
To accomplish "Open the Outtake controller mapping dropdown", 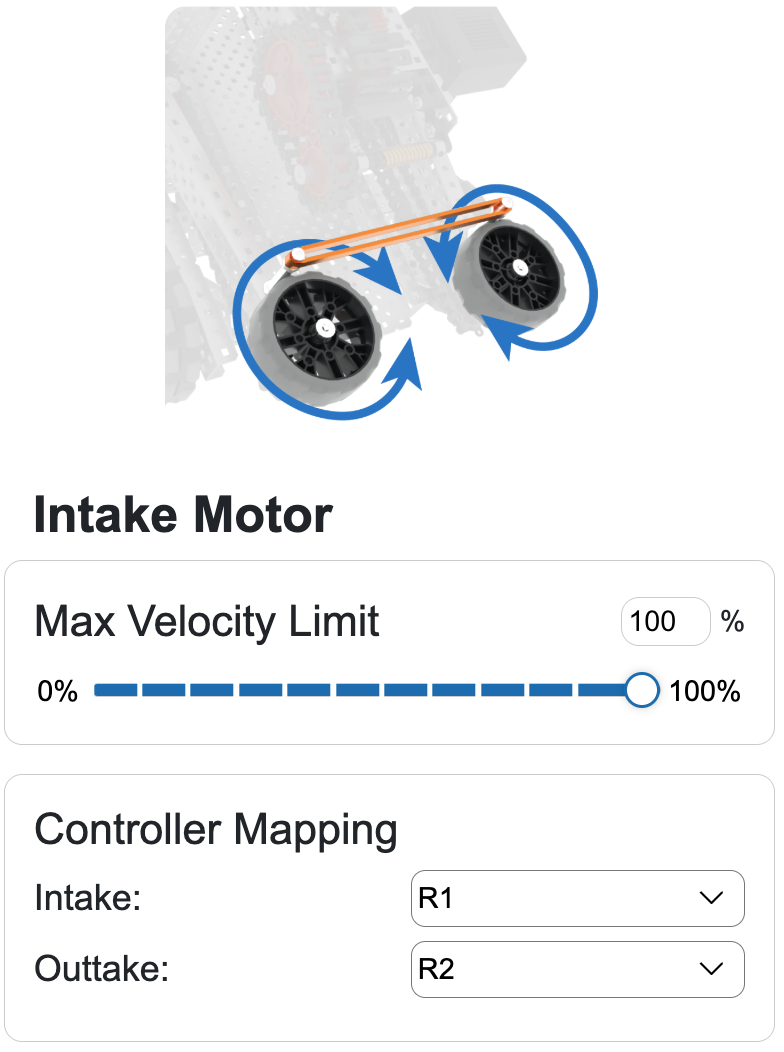I will 578,969.
